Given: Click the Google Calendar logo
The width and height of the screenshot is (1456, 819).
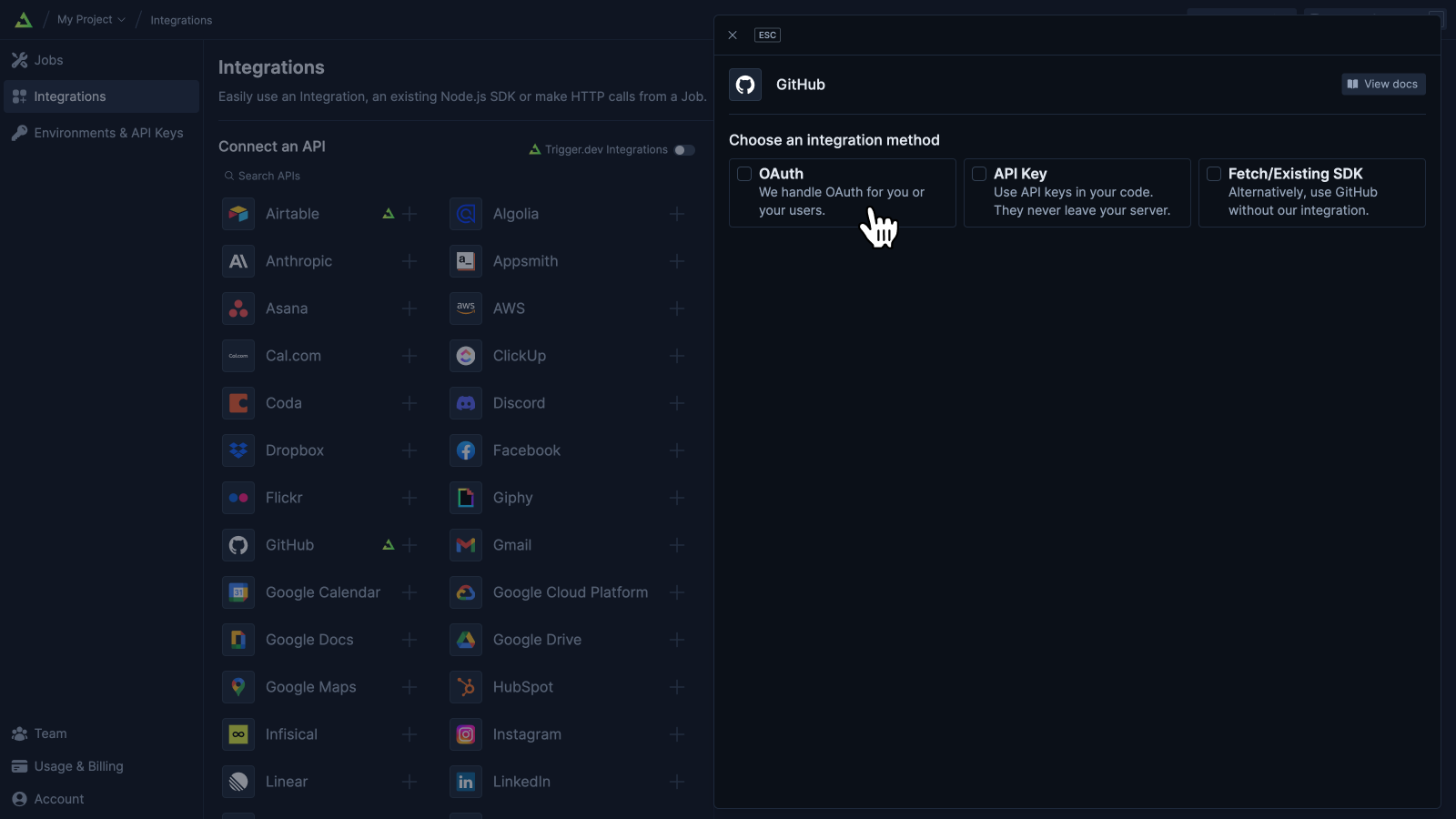Looking at the screenshot, I should coord(238,592).
